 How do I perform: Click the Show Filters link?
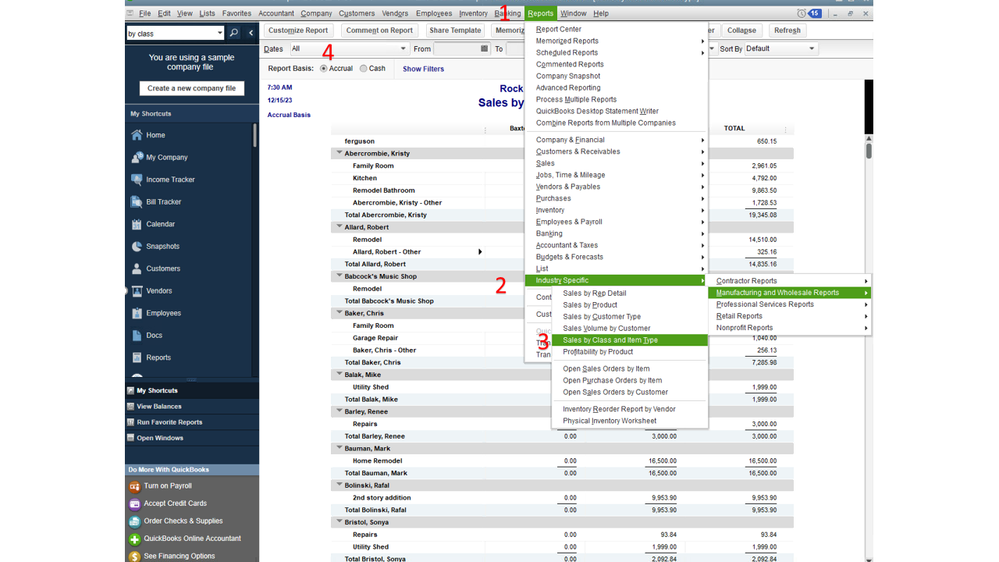pyautogui.click(x=423, y=69)
